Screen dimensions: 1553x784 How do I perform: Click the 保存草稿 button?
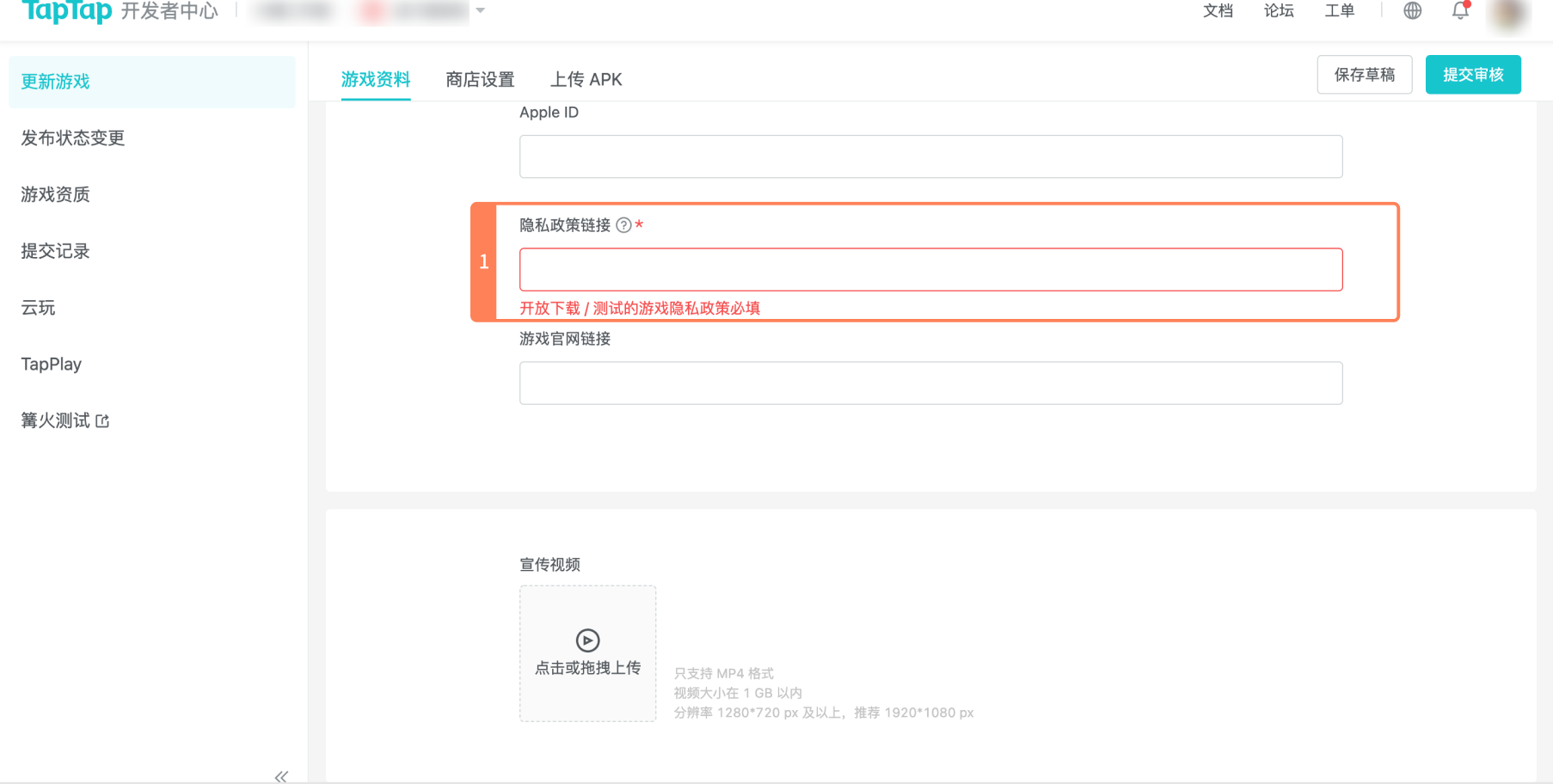coord(1364,75)
